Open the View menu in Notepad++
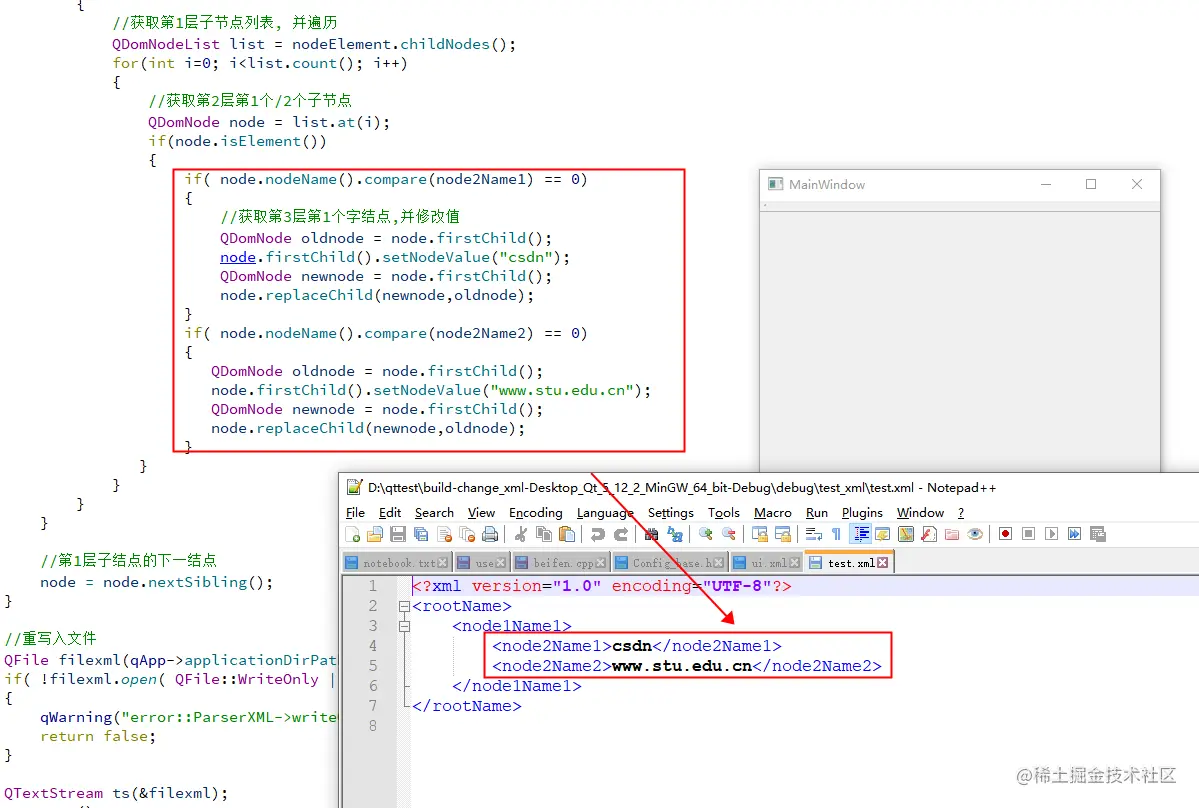 482,513
